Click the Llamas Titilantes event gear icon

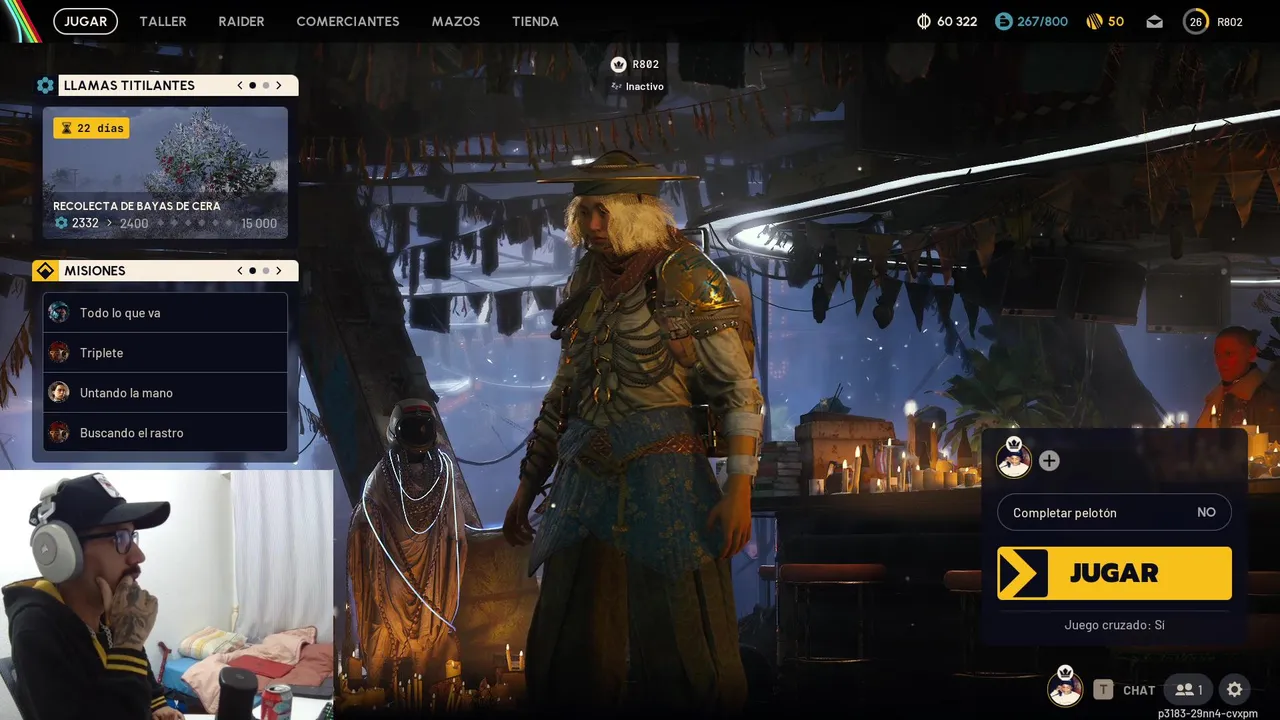[x=45, y=86]
